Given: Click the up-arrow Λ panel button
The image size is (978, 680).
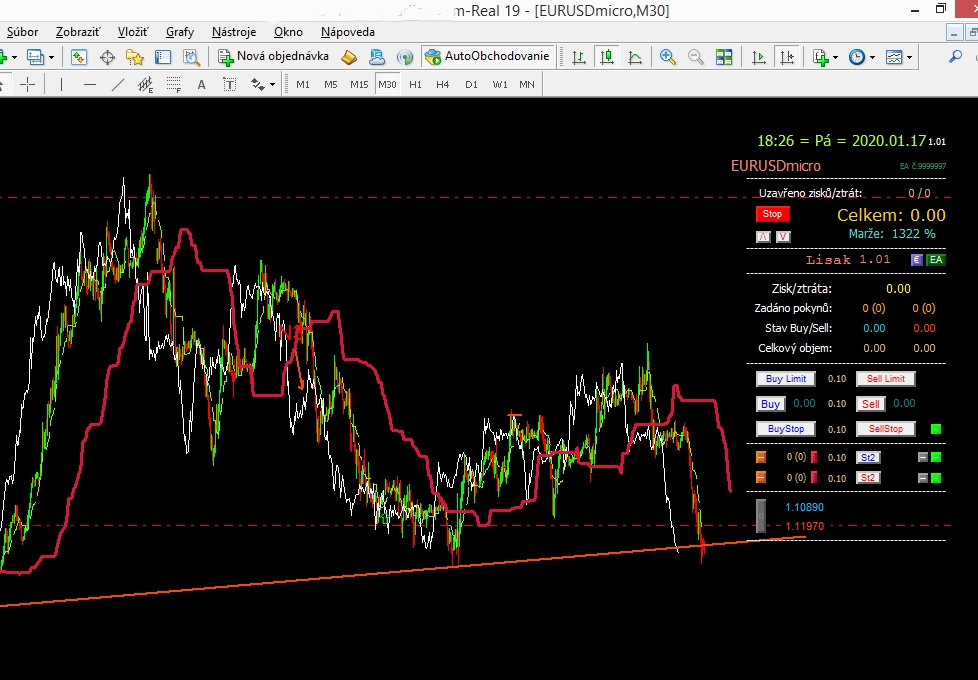Looking at the screenshot, I should (x=763, y=236).
